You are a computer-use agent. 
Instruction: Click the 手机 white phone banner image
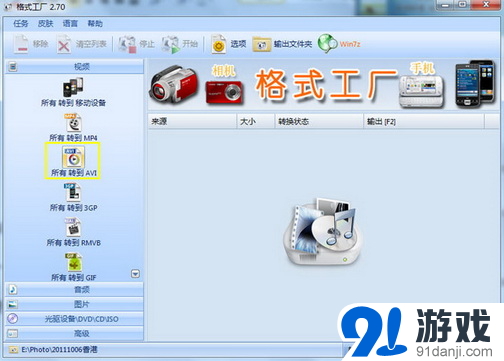(422, 91)
